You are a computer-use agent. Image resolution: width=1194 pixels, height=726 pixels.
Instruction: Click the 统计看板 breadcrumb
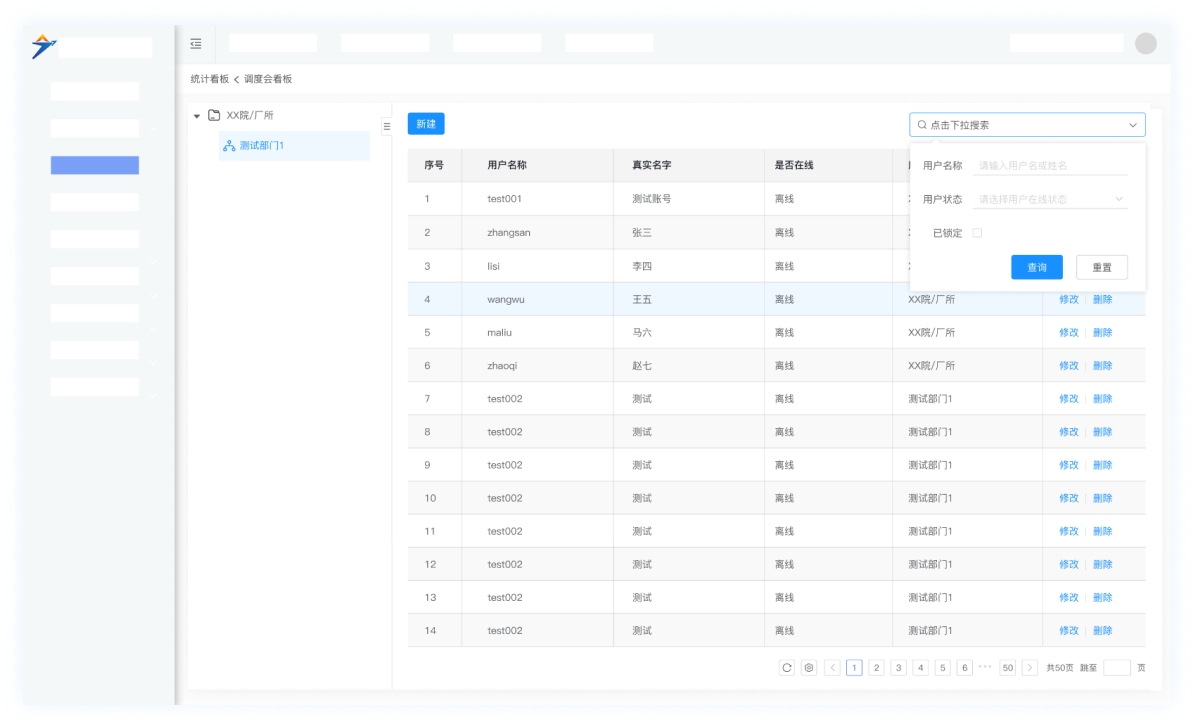[x=210, y=79]
